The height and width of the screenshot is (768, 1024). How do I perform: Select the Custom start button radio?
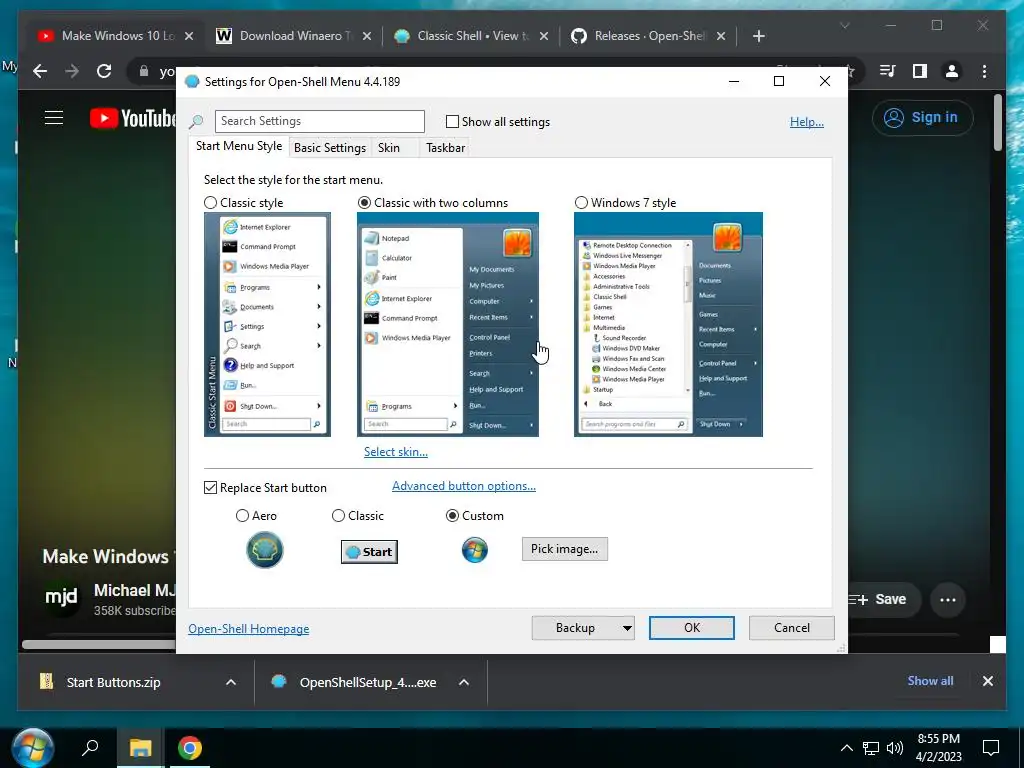click(452, 515)
